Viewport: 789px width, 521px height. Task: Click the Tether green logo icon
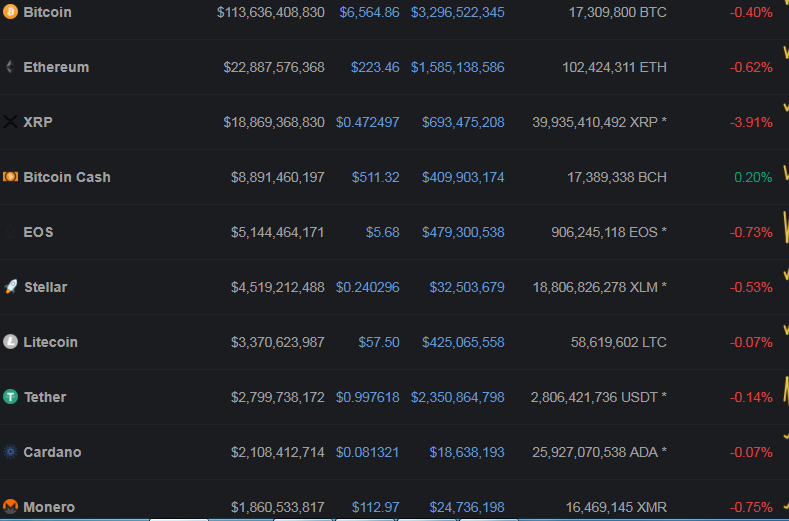coord(10,397)
